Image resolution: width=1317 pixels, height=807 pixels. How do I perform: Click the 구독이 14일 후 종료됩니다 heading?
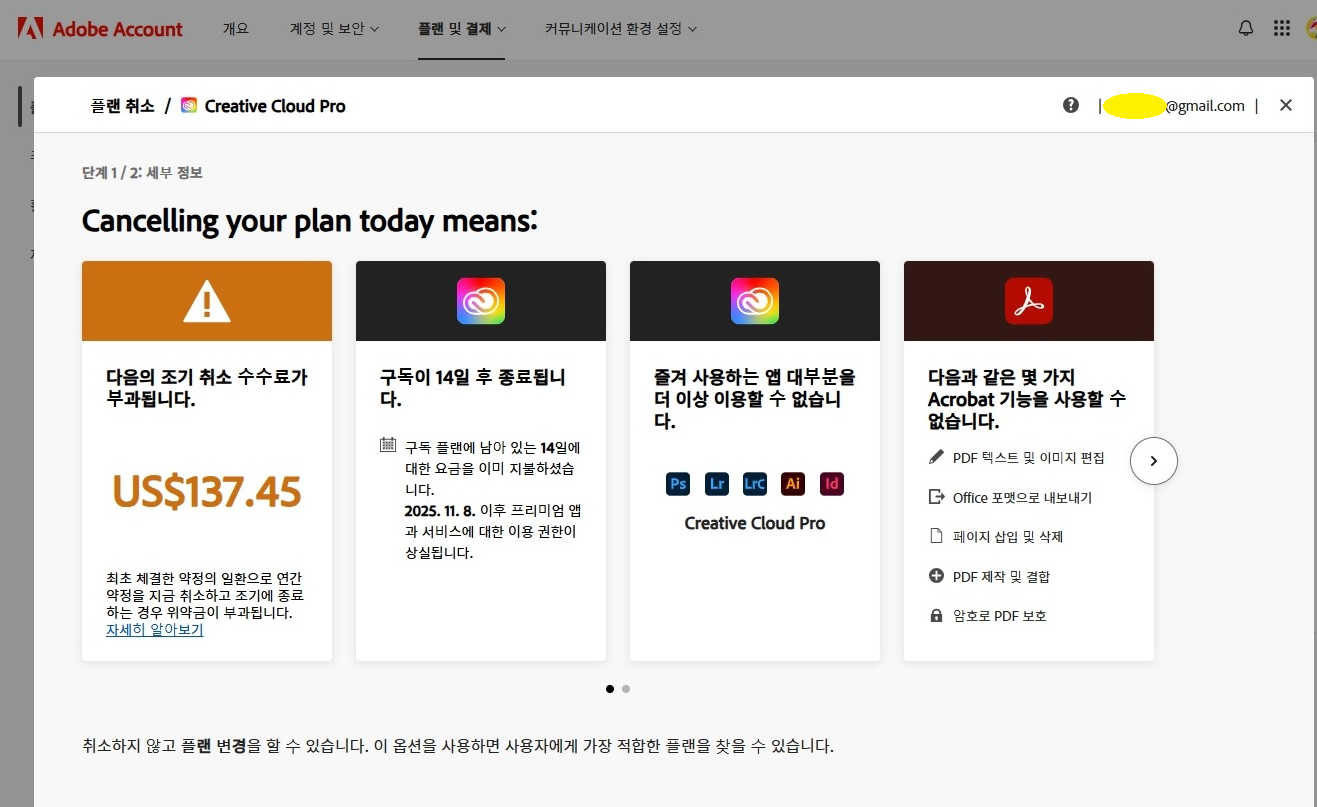[x=473, y=388]
